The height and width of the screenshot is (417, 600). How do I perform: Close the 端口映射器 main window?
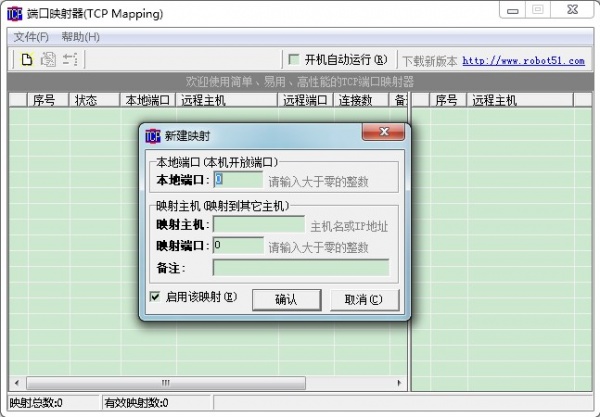[x=572, y=10]
